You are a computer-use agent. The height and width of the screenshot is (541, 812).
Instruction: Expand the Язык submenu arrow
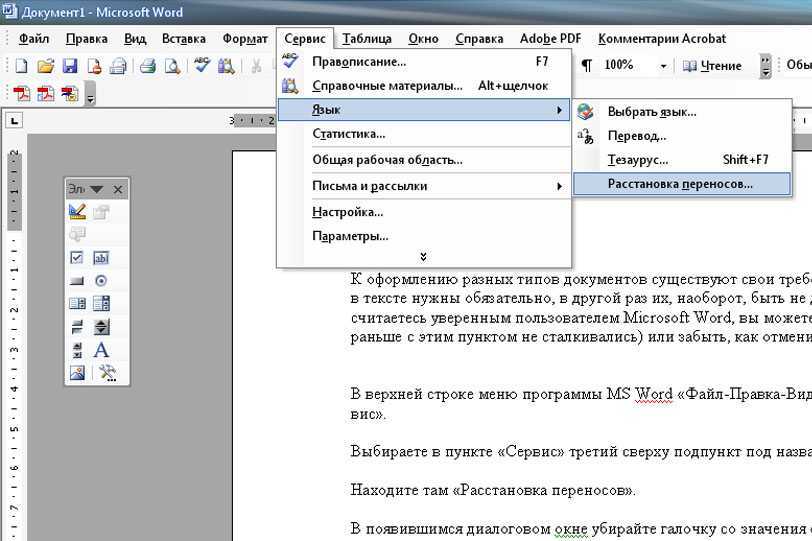(x=559, y=110)
